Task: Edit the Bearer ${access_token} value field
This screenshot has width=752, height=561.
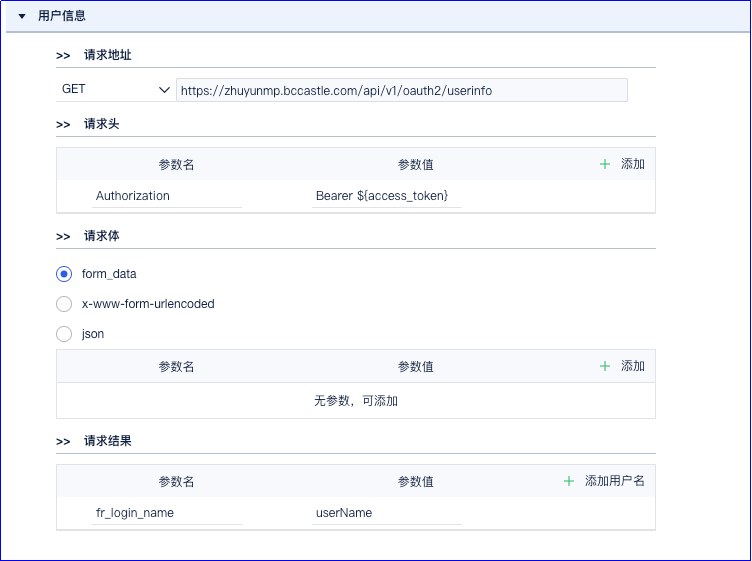Action: [387, 196]
